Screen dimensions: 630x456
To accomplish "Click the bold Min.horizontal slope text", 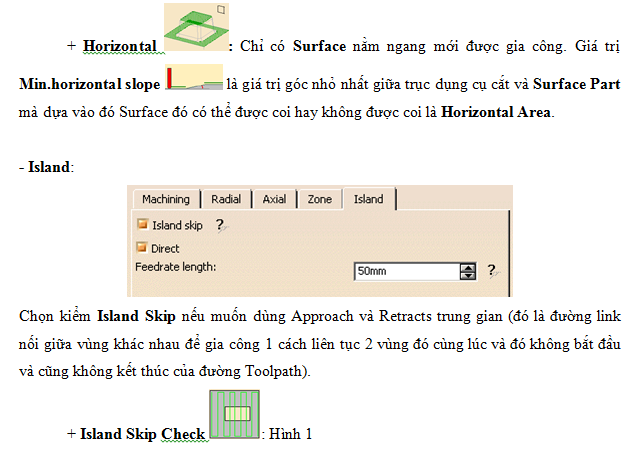I will pos(90,84).
